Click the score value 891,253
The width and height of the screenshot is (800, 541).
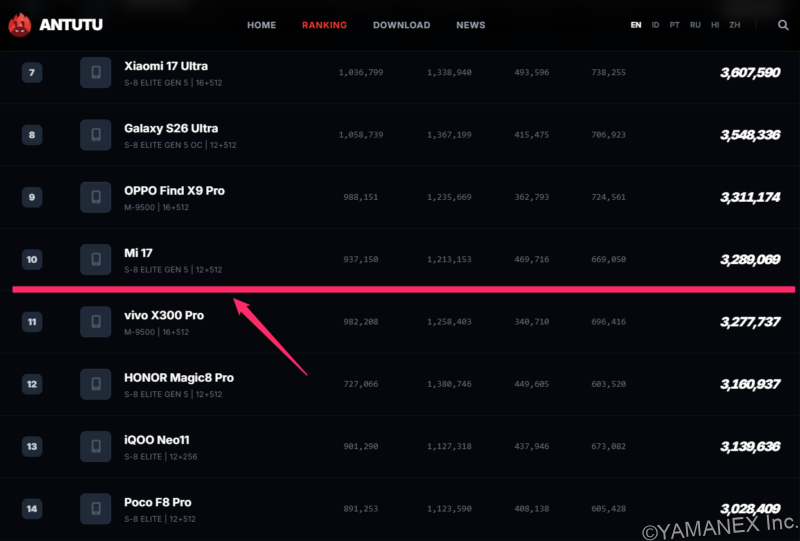pos(361,508)
